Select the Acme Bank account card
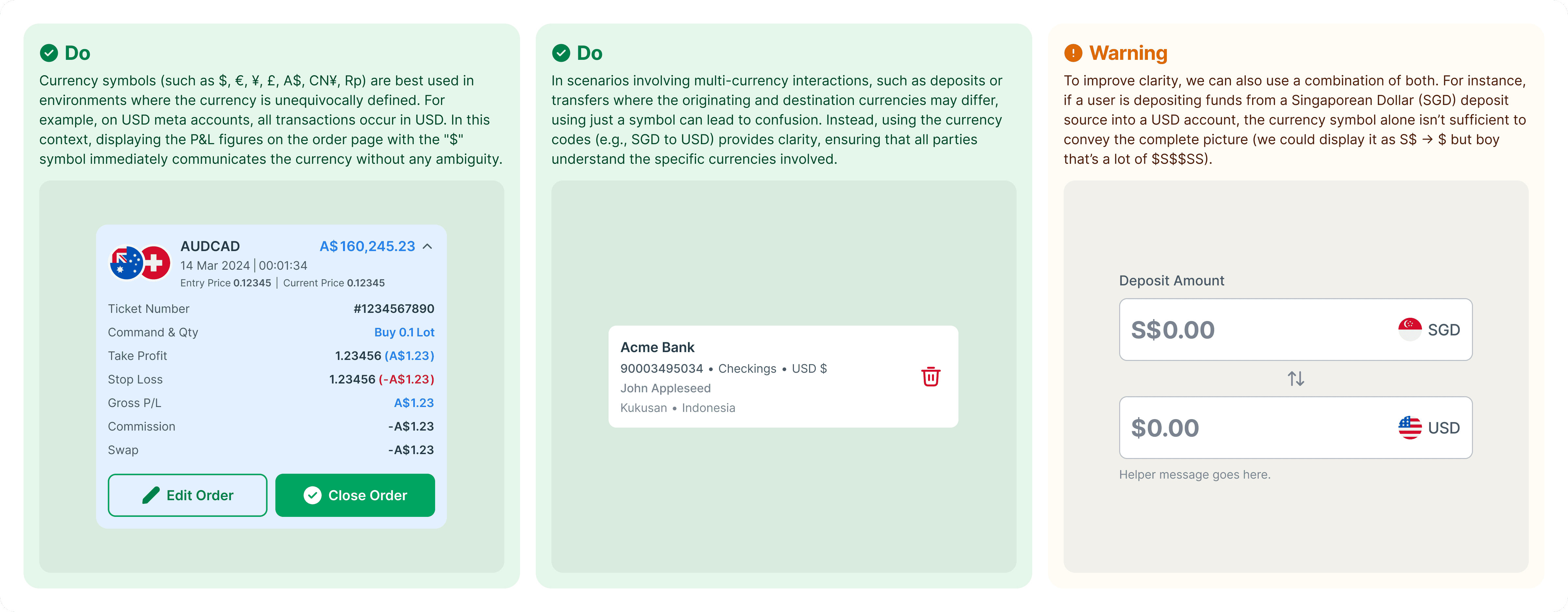The height and width of the screenshot is (612, 1568). click(x=783, y=376)
